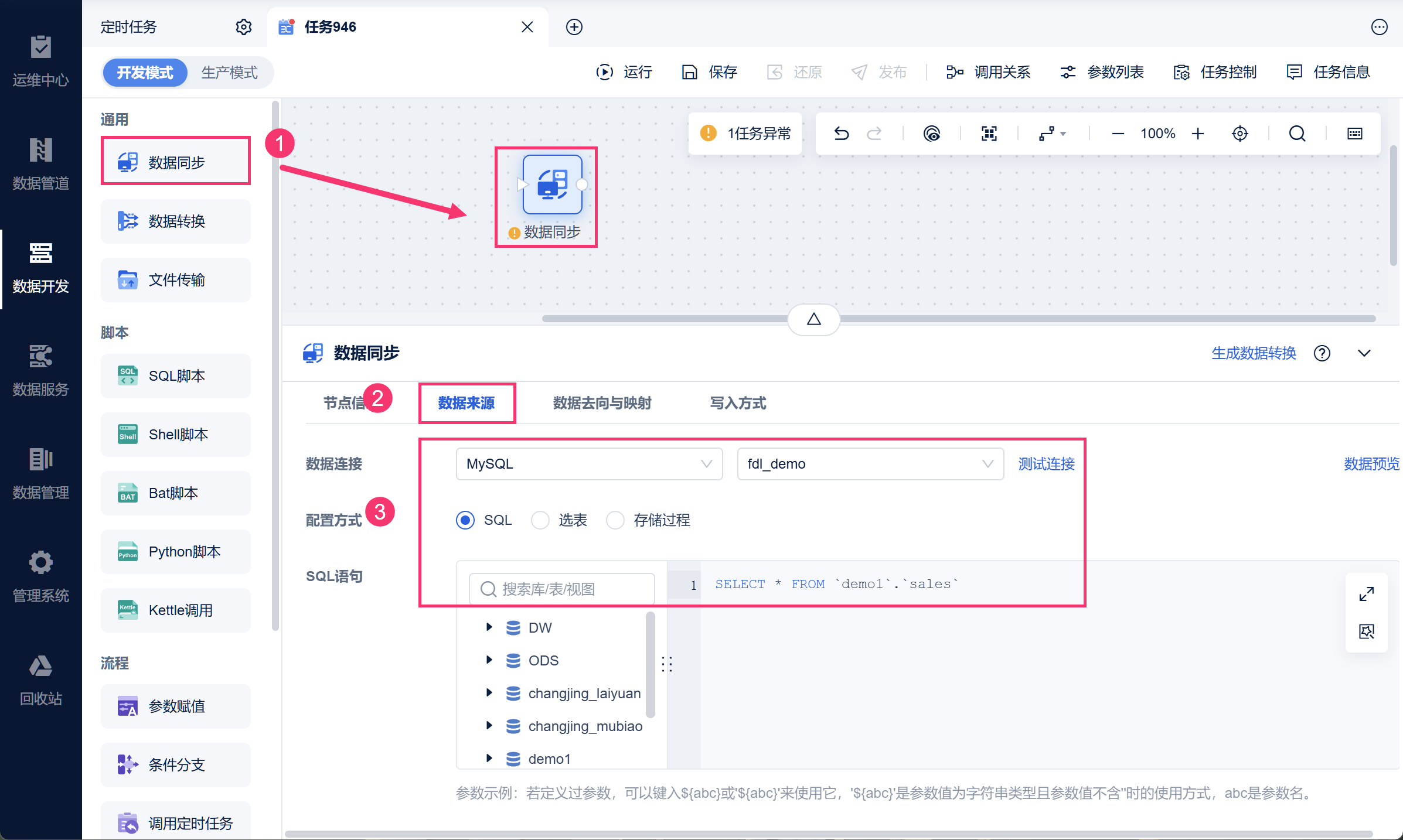Open the 写入方式 tab

[x=738, y=403]
